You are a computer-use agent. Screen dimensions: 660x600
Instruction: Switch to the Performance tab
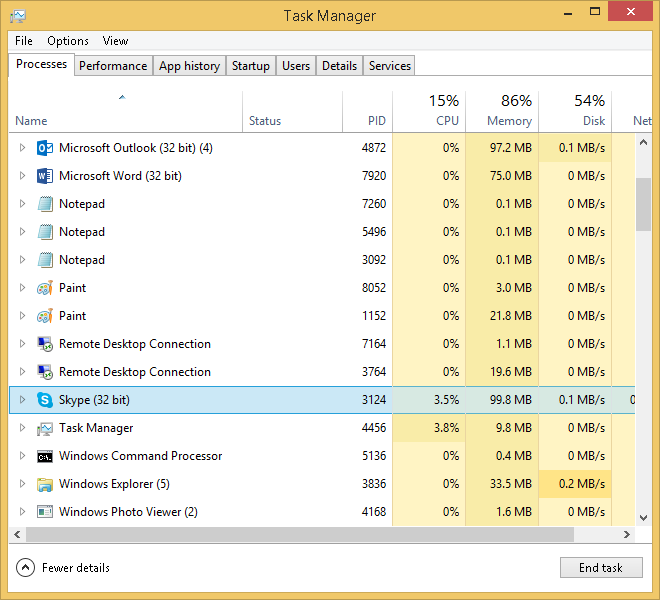113,66
